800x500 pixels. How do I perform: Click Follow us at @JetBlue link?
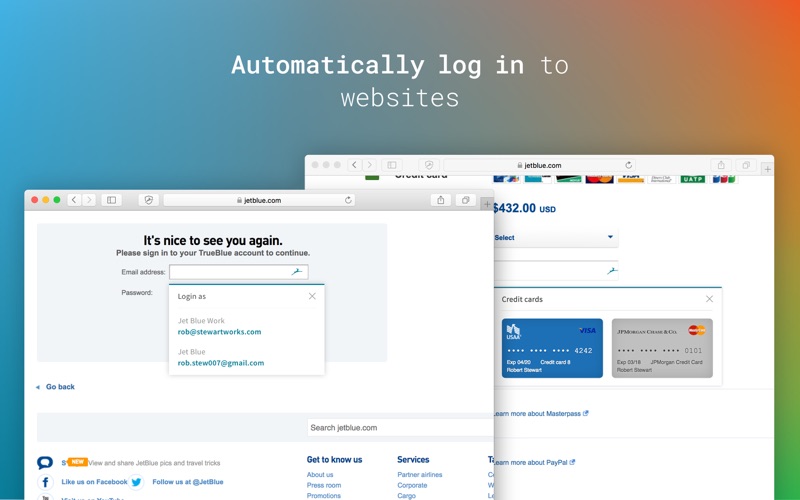click(188, 482)
